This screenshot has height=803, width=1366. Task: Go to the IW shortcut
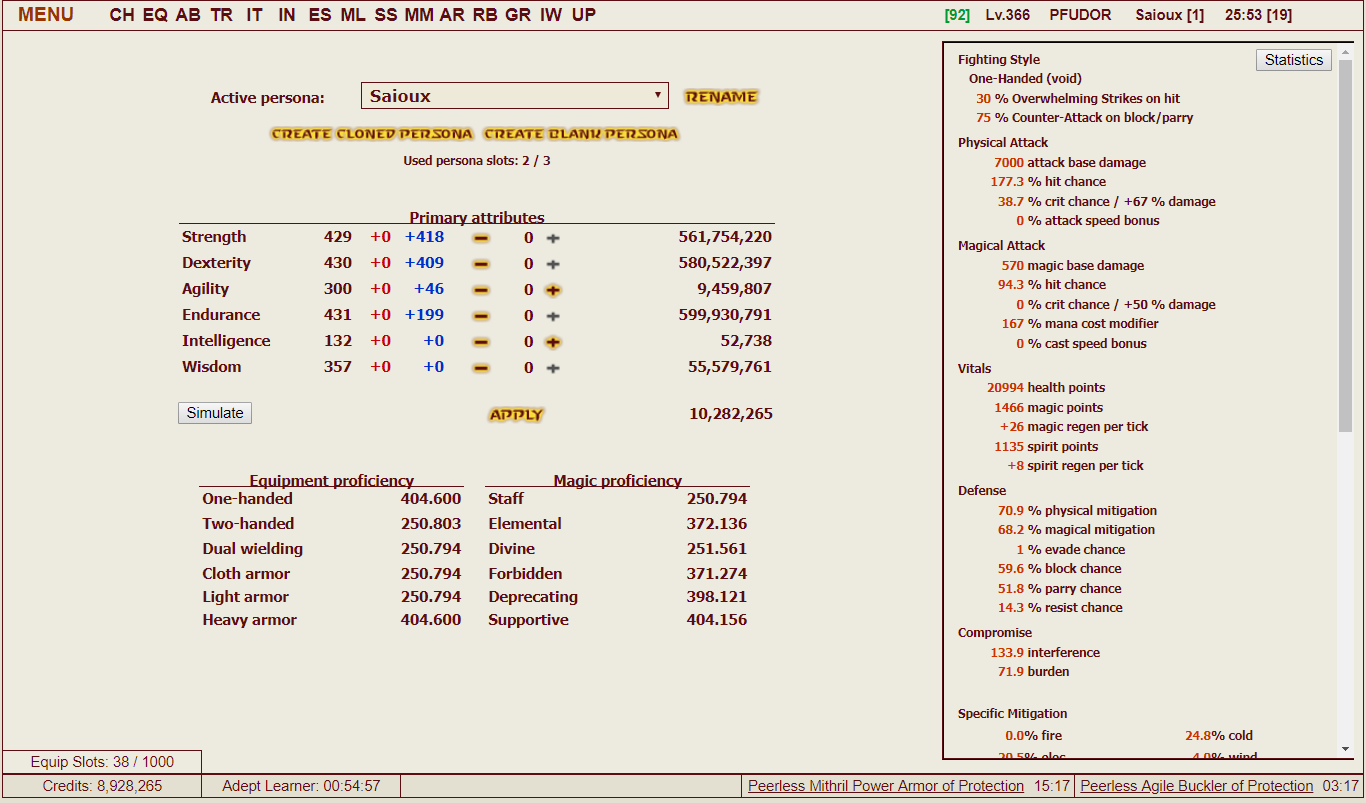[x=551, y=15]
